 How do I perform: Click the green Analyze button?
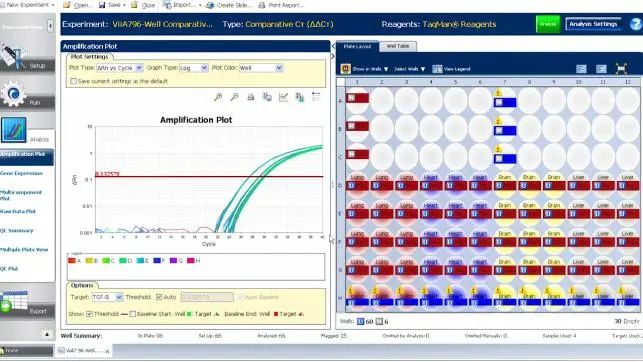tap(548, 24)
